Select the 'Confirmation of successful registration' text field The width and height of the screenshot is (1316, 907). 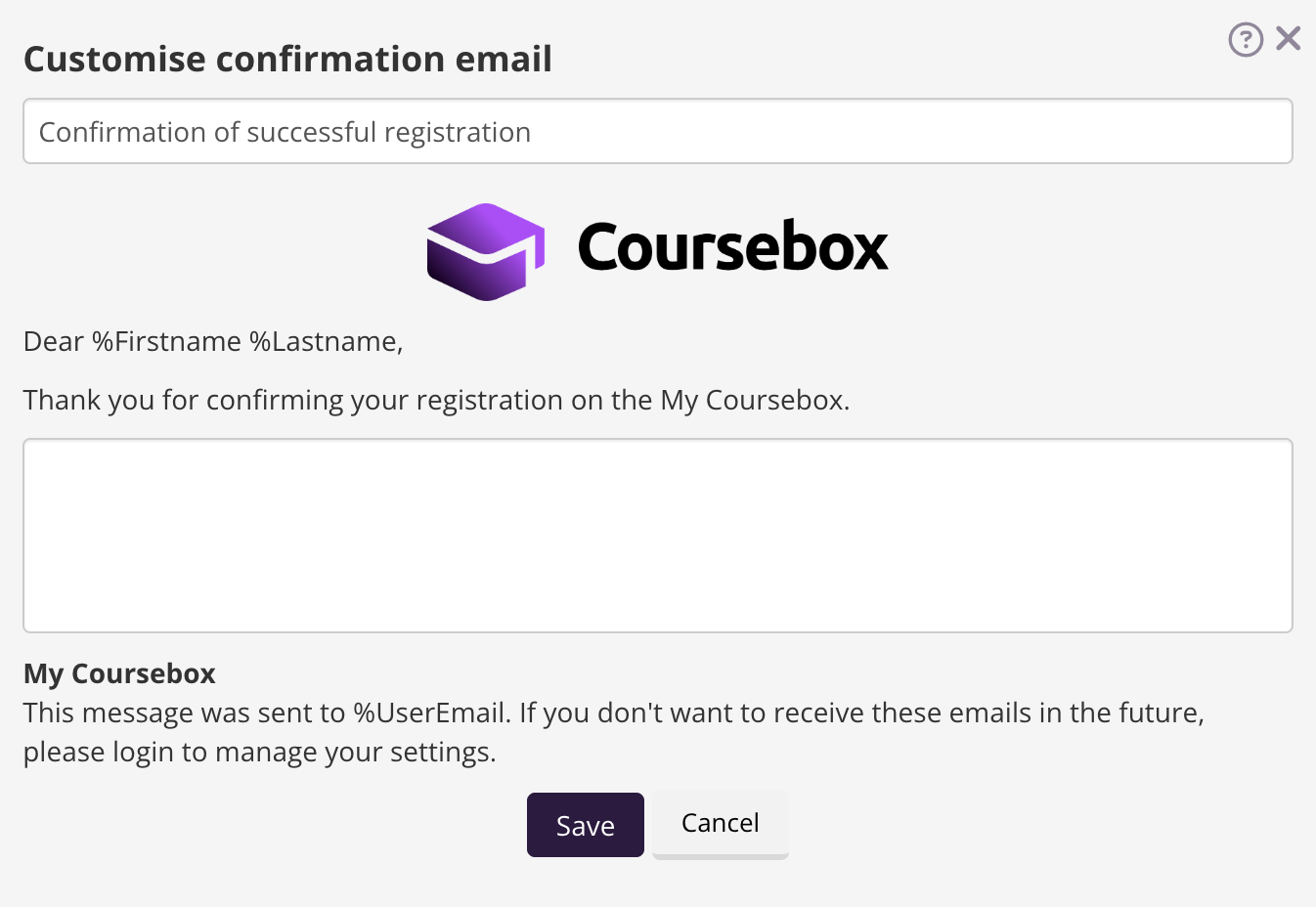click(657, 131)
